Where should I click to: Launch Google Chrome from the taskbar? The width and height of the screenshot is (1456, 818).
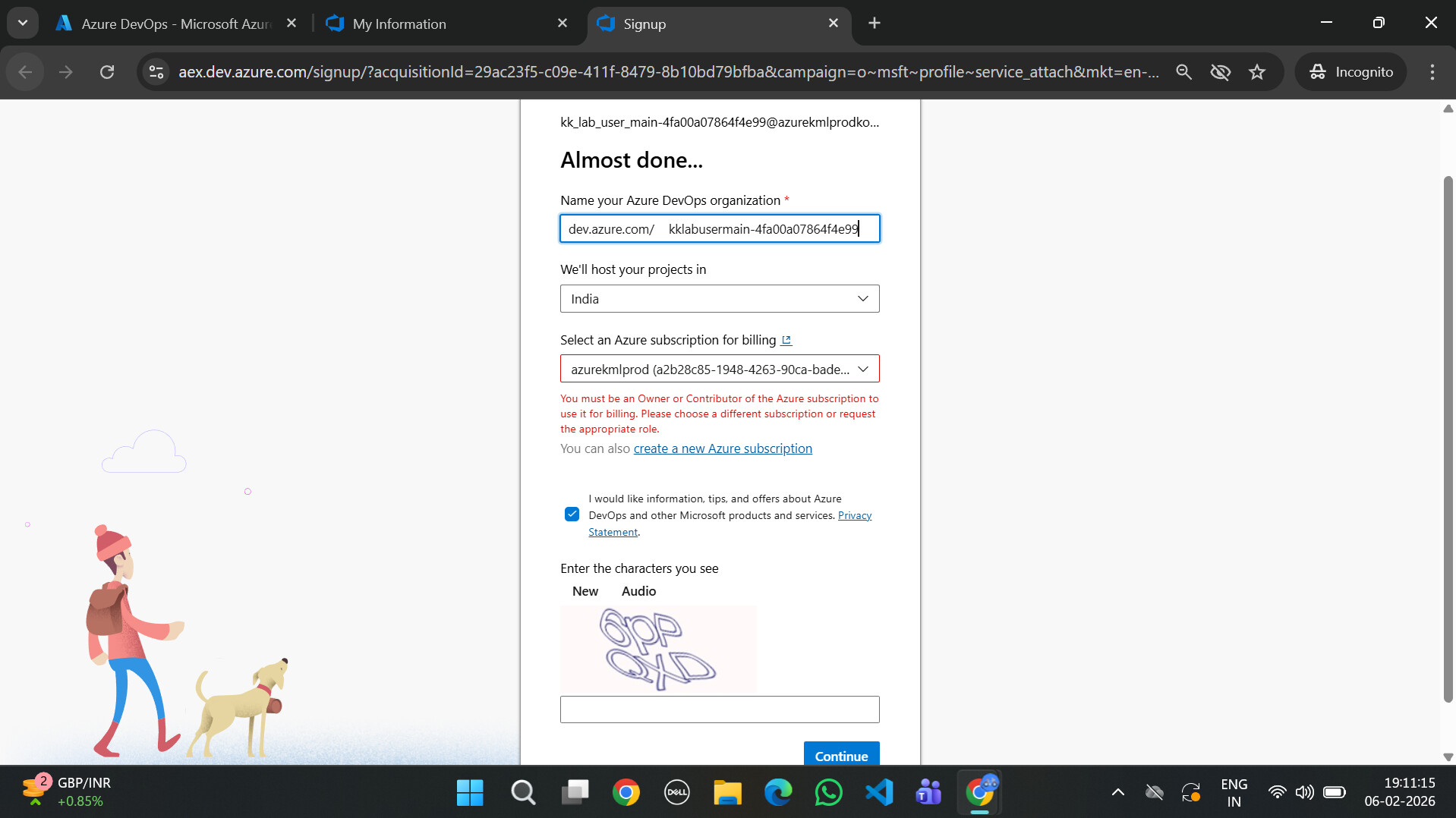coord(626,793)
